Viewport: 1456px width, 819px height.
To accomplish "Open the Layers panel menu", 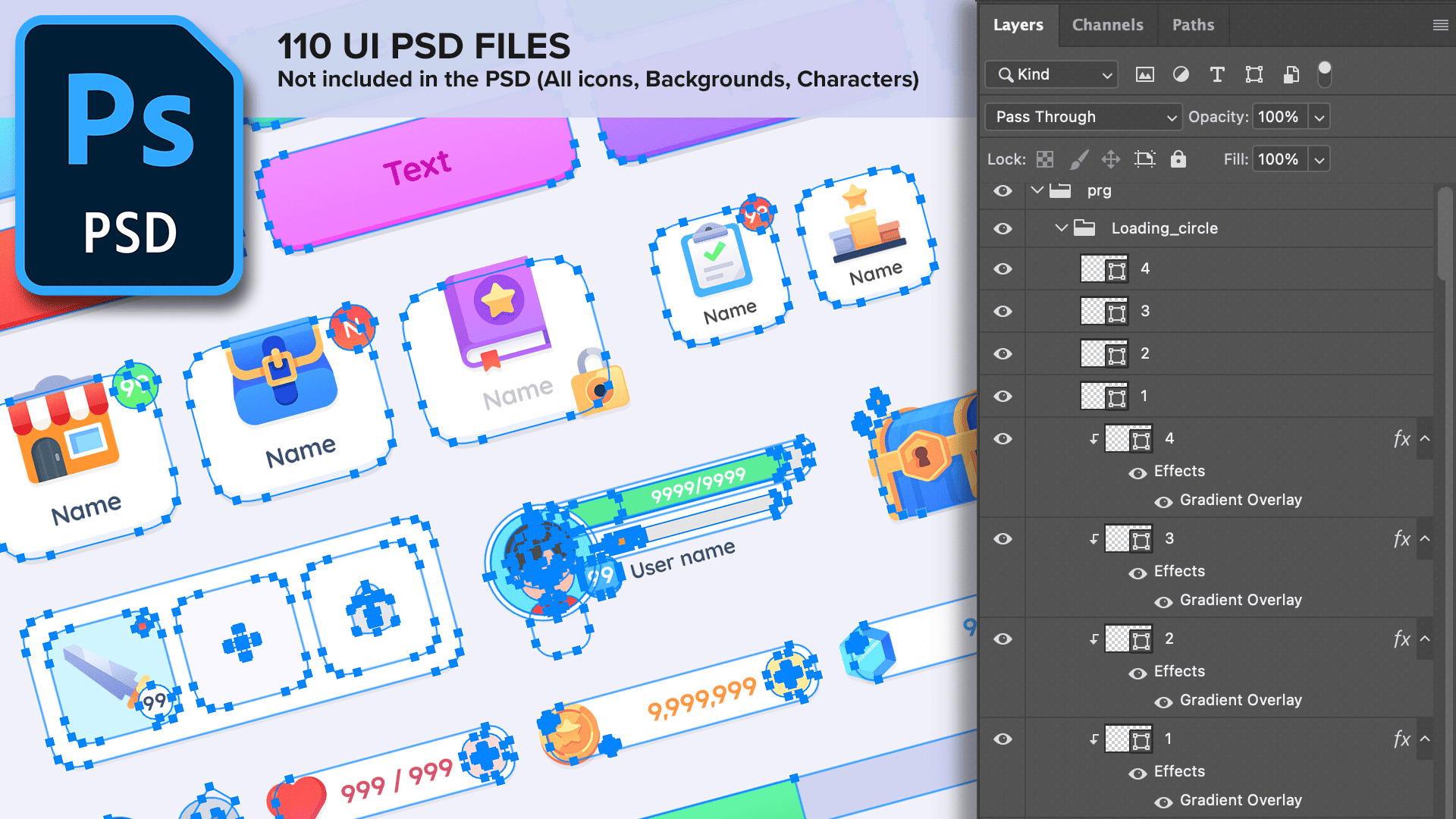I will (x=1440, y=25).
